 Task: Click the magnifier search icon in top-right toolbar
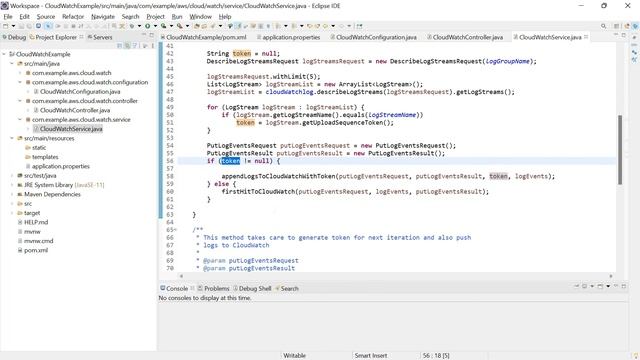pyautogui.click(x=603, y=26)
